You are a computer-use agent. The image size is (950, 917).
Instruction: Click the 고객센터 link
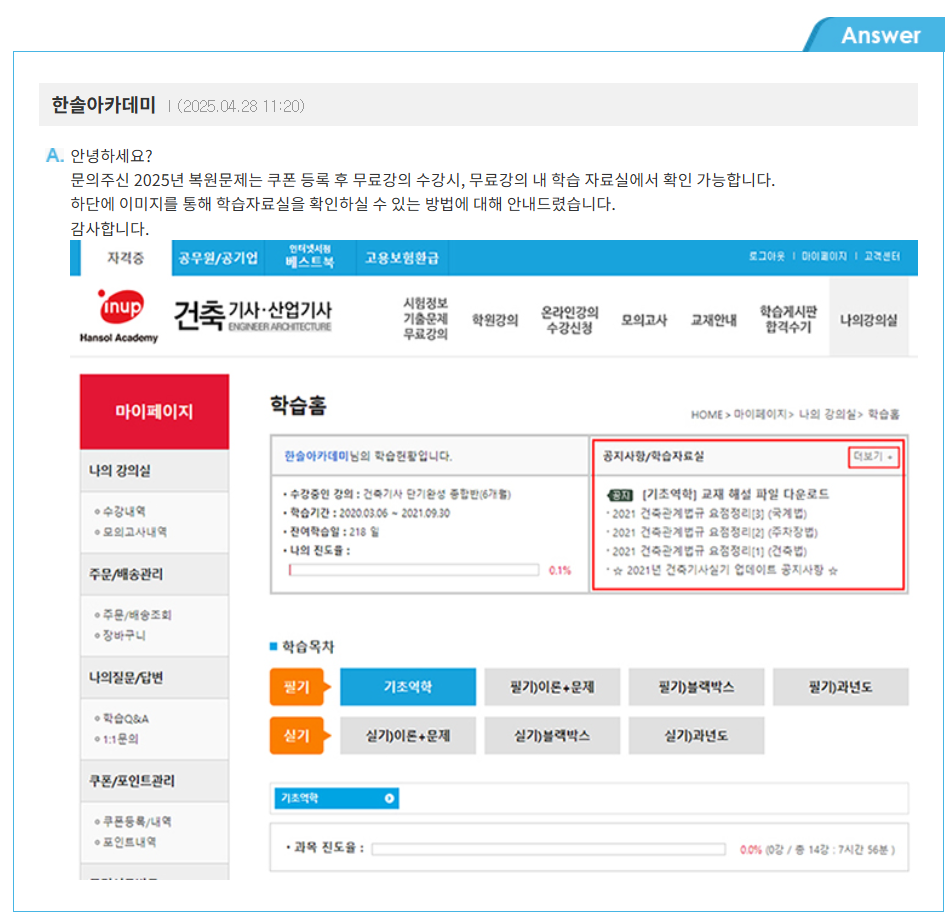(882, 256)
